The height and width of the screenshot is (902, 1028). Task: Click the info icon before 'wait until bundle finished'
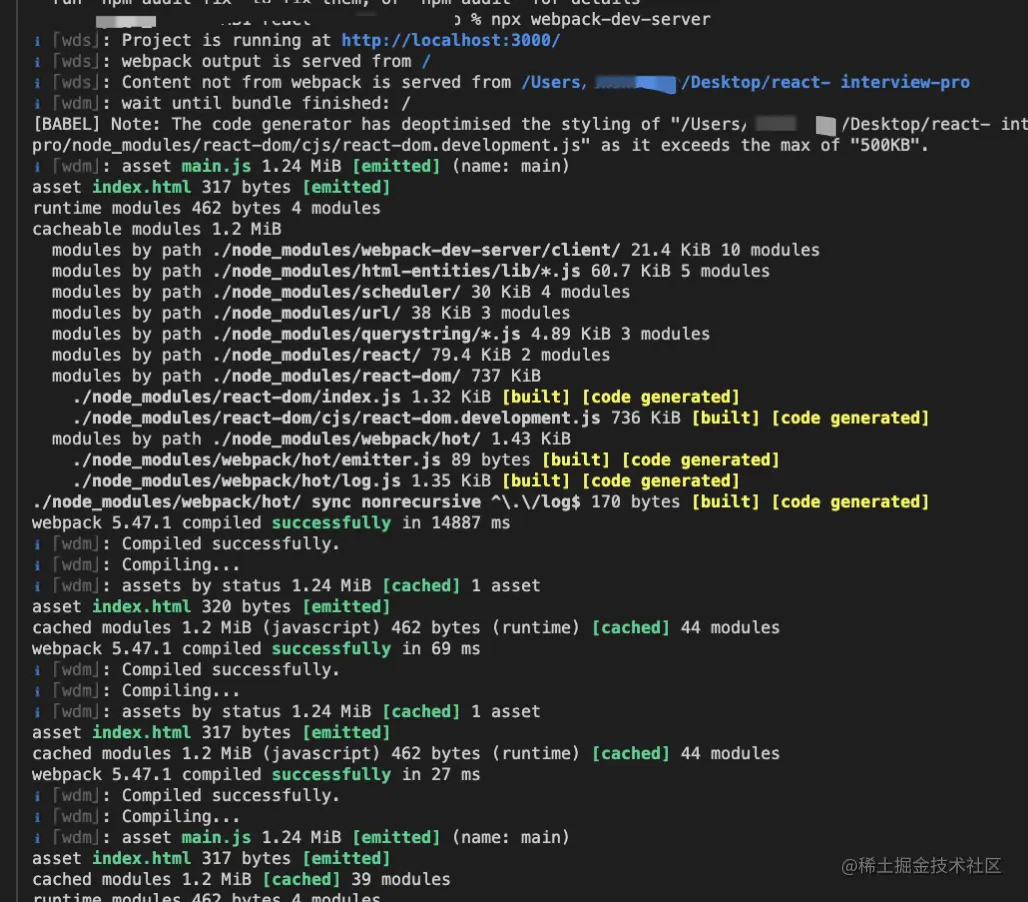[x=37, y=104]
